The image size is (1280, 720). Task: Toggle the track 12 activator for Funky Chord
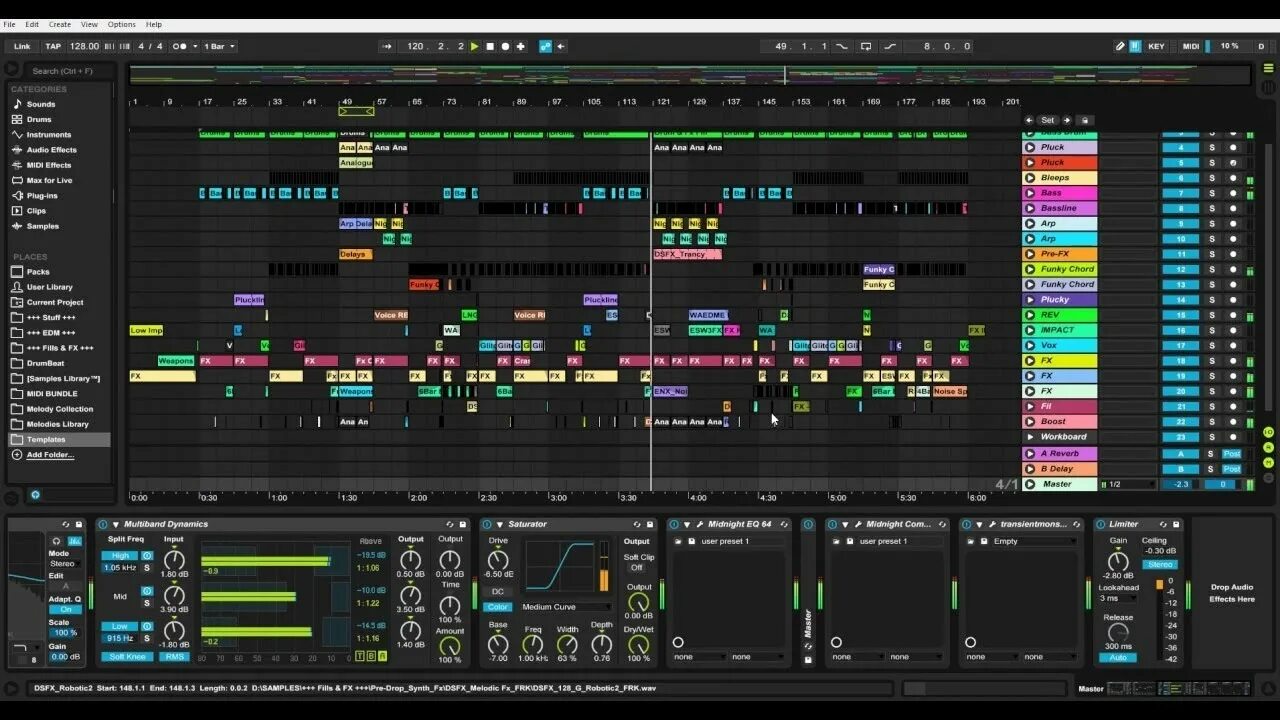(1180, 269)
